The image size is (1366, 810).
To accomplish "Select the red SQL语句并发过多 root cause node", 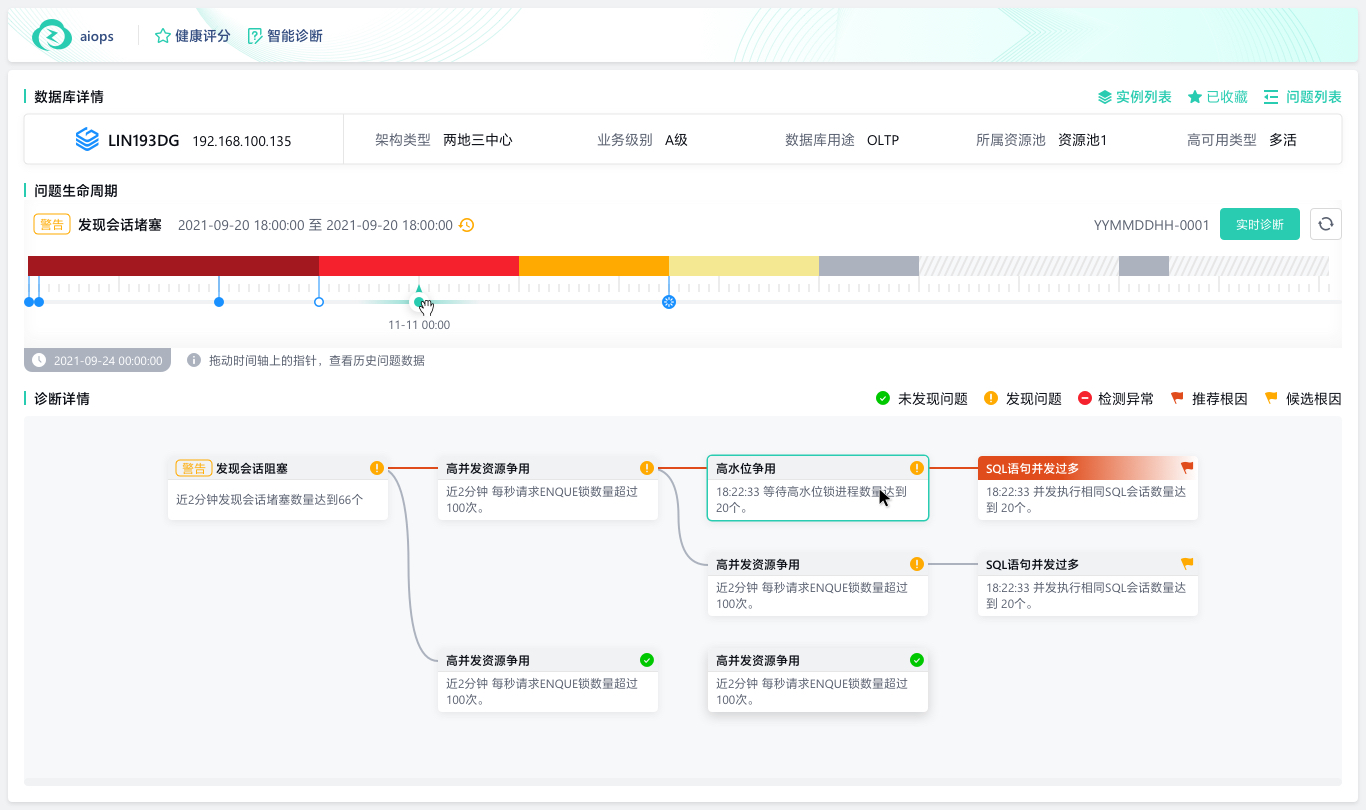I will [1088, 488].
